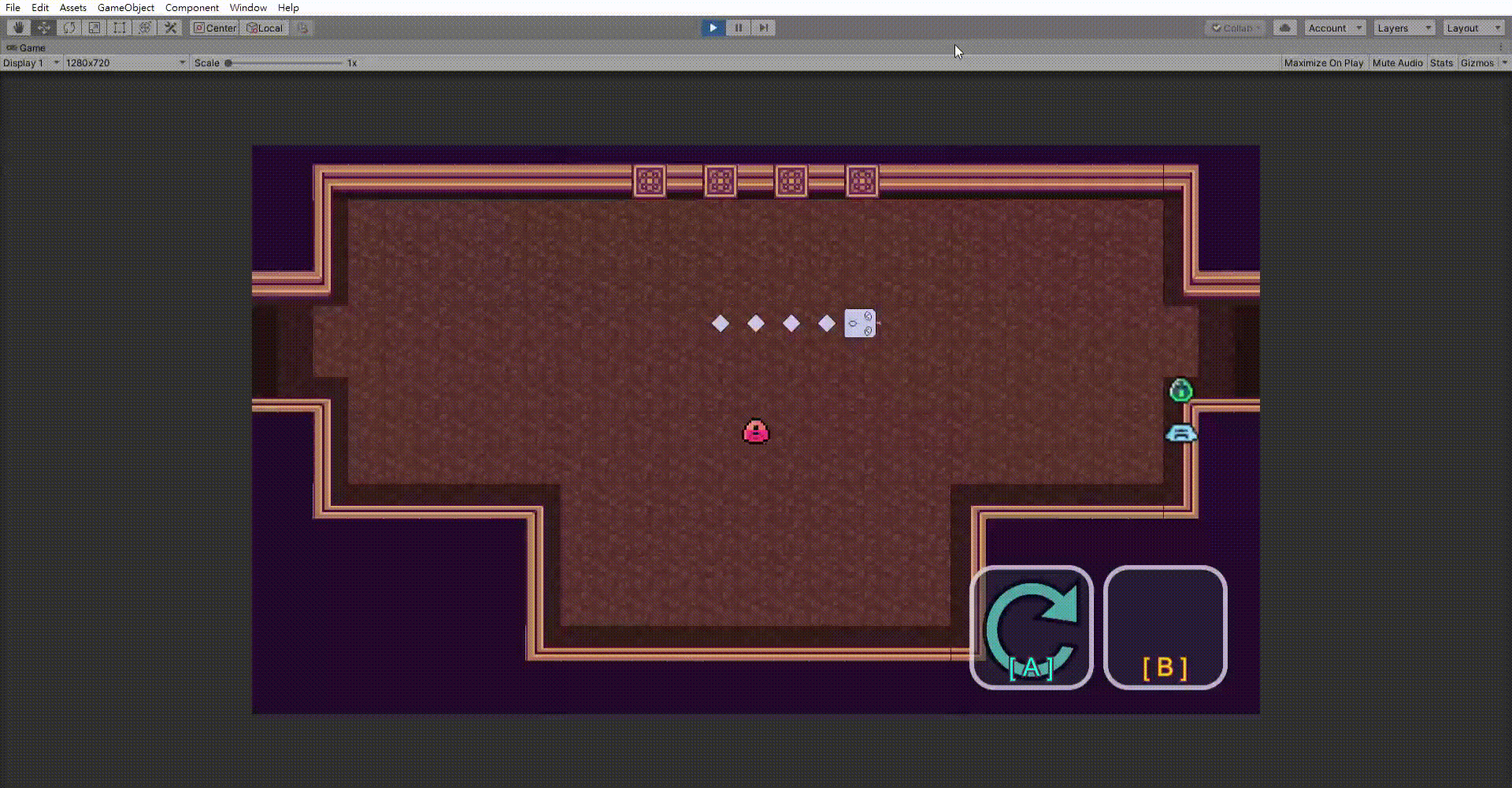Open the Assets menu
Viewport: 1512px width, 788px height.
73,7
